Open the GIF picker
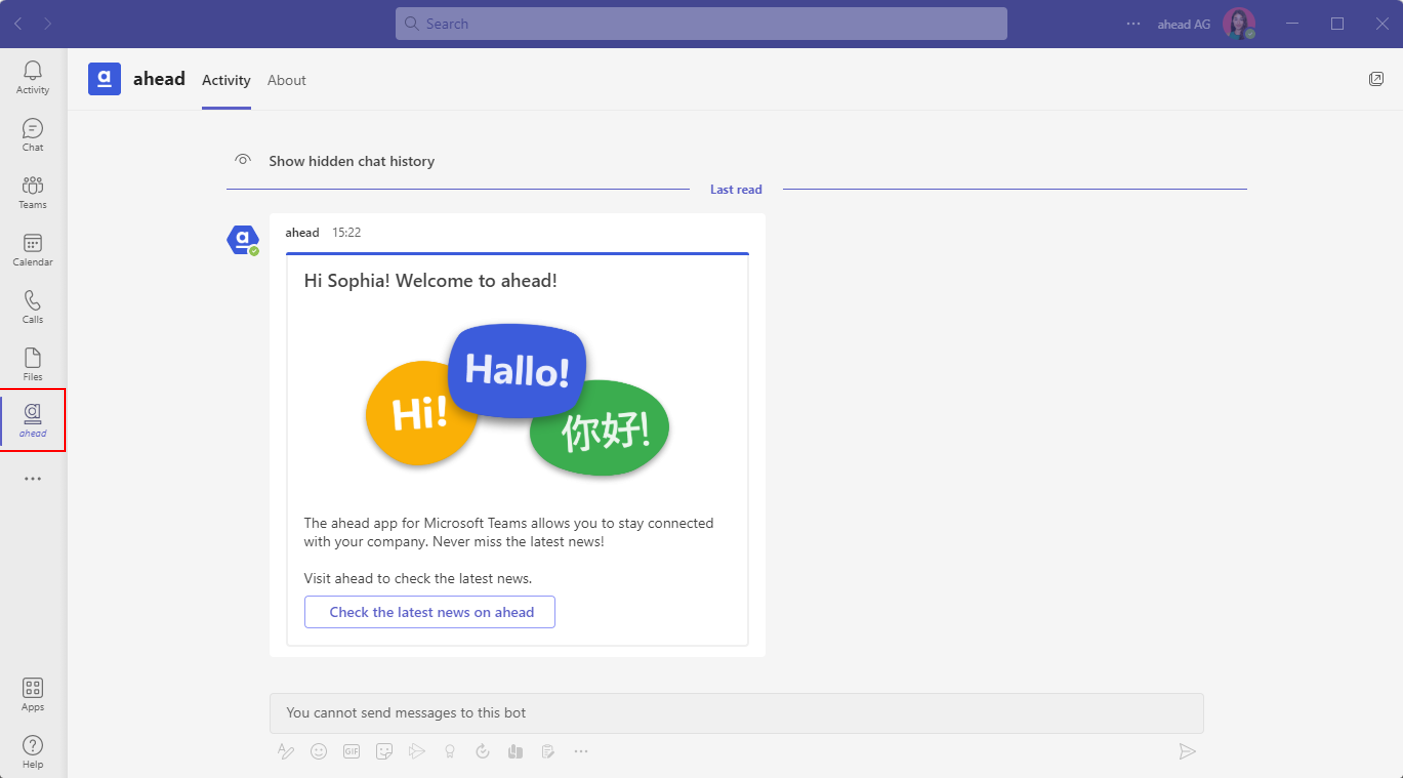This screenshot has width=1403, height=780. [351, 751]
